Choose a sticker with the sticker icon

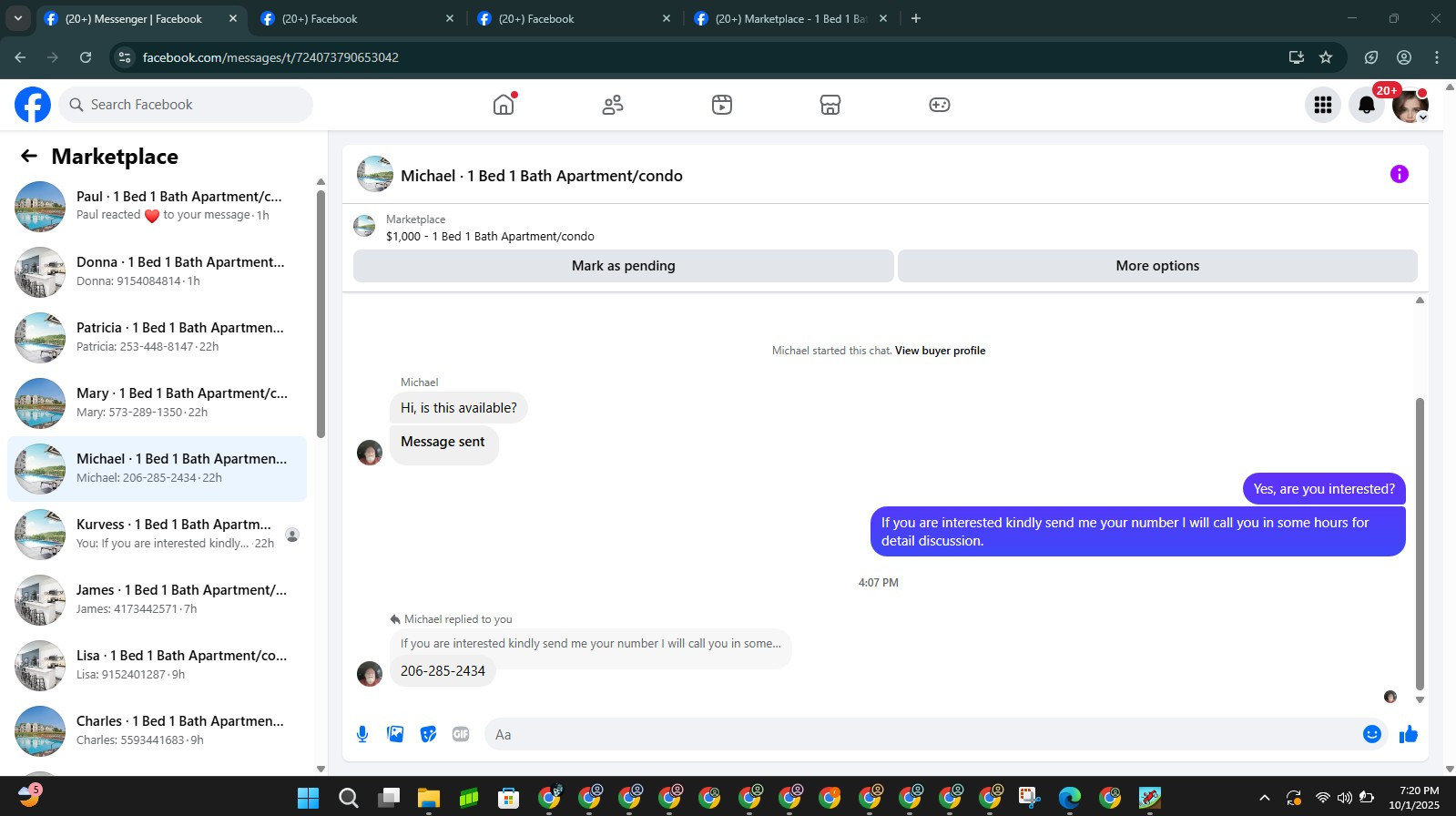coord(428,734)
